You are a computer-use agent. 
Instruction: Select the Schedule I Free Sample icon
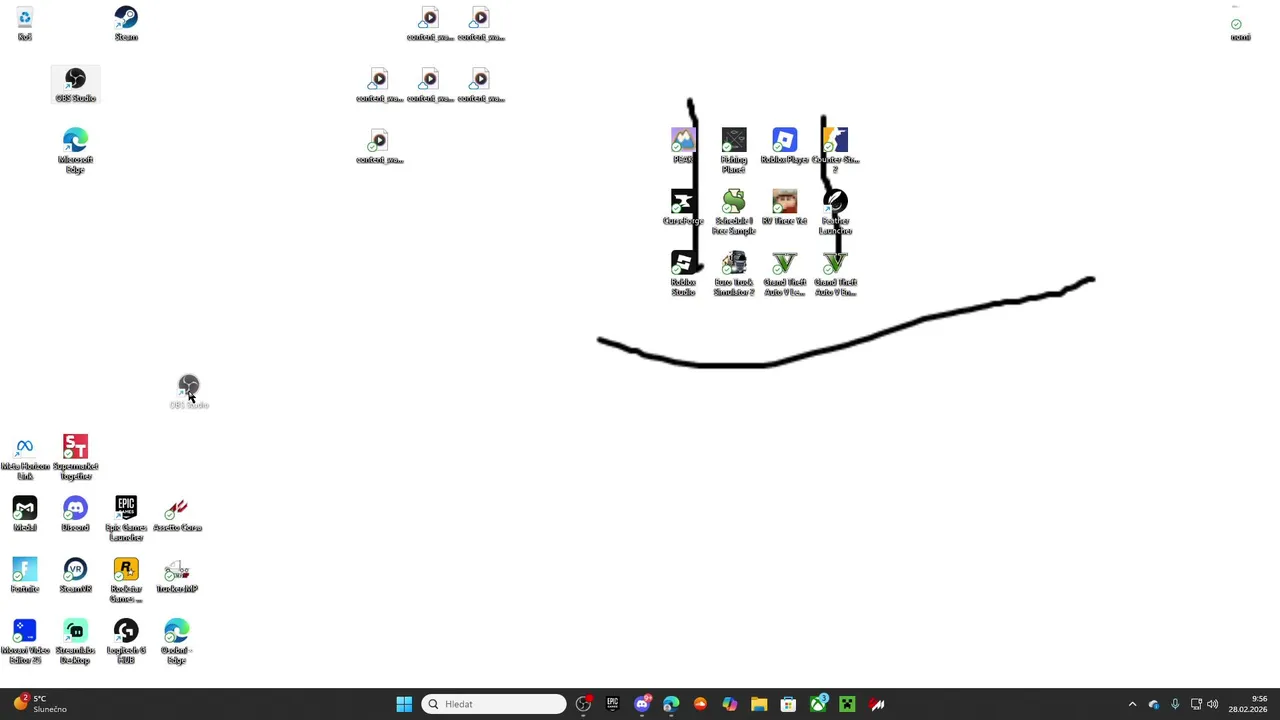pos(734,212)
